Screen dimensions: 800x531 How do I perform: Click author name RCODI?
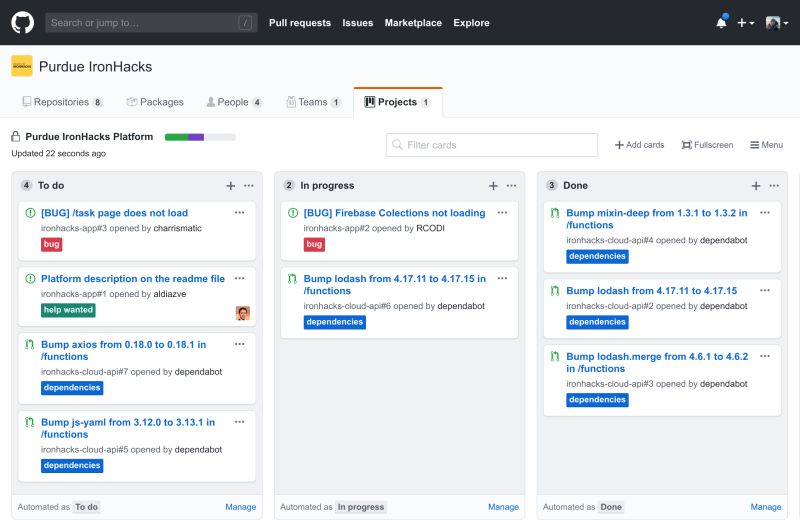pos(431,229)
